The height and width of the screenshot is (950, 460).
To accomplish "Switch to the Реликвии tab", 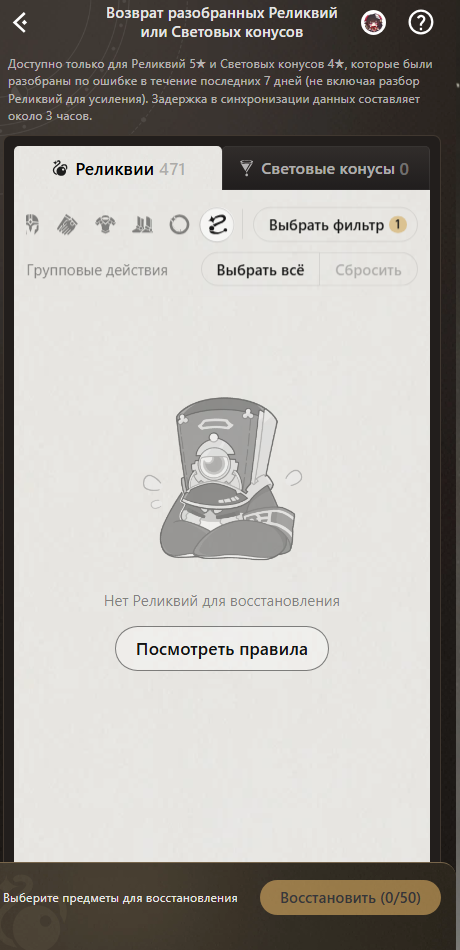I will 118,168.
